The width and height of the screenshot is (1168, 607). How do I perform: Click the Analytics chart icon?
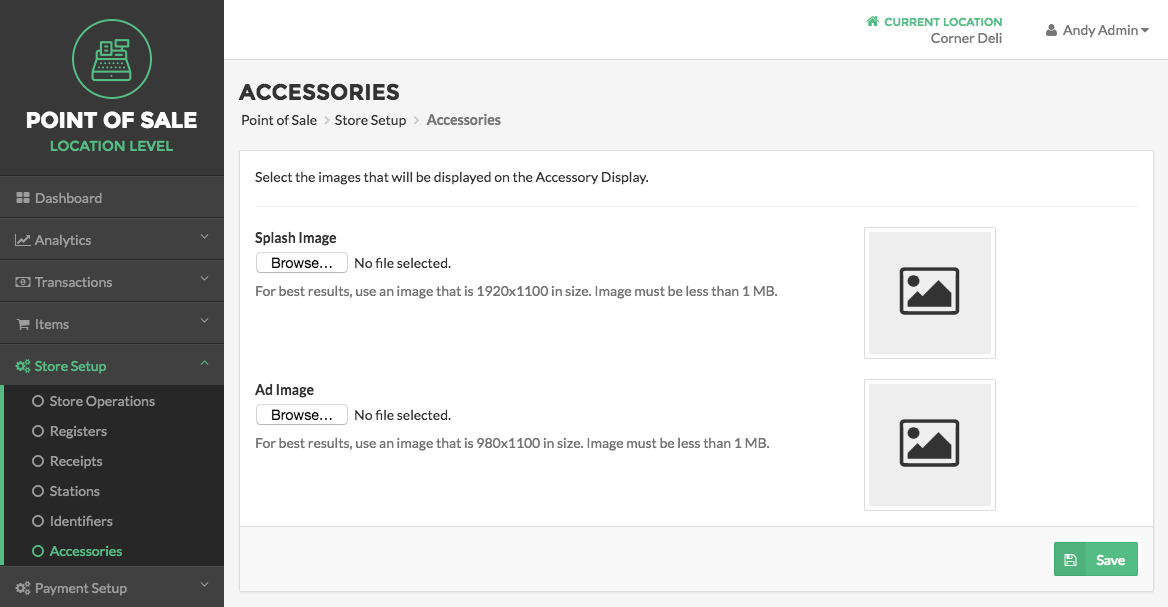coord(22,240)
